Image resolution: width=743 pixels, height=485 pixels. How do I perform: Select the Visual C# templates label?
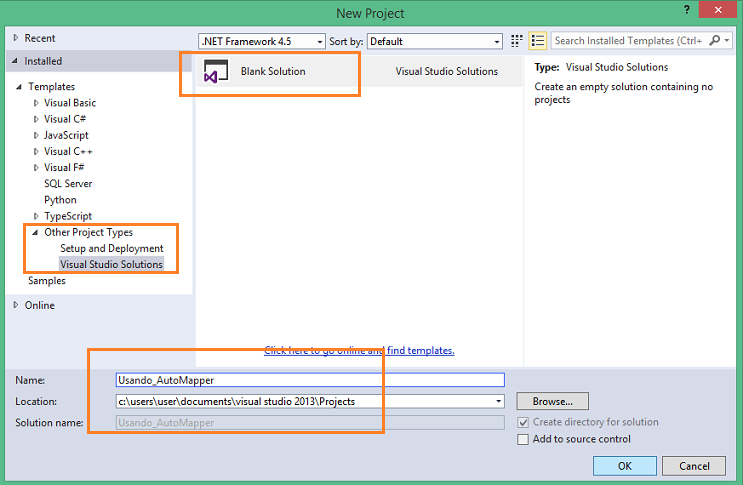[x=65, y=119]
